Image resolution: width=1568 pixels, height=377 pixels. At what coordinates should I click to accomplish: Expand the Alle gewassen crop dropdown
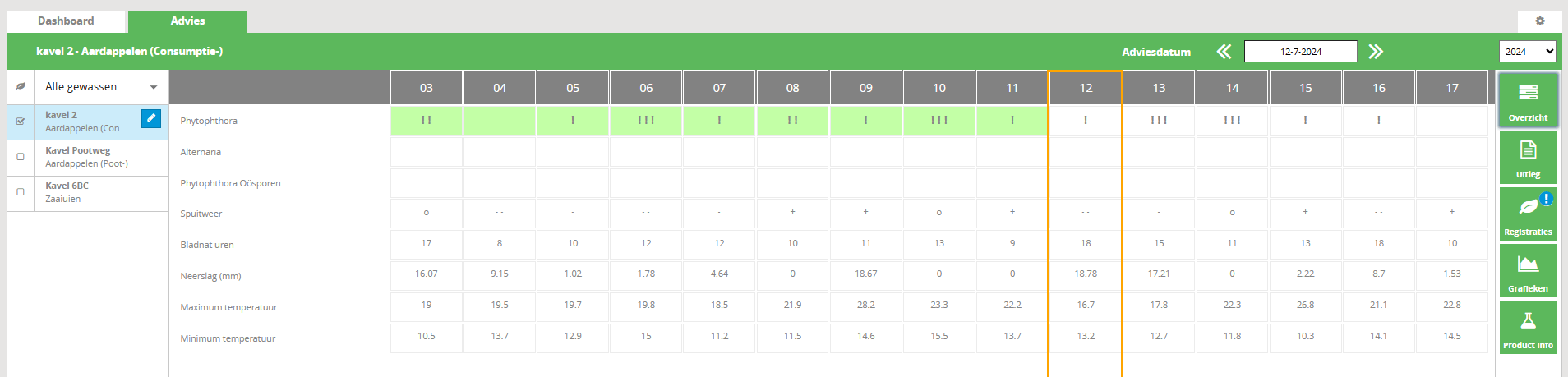(101, 87)
